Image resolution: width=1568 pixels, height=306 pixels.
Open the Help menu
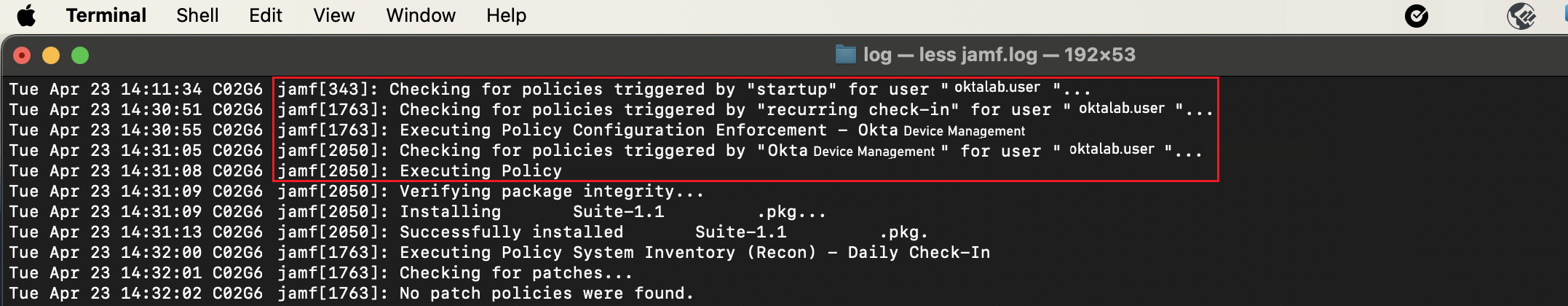[x=506, y=15]
